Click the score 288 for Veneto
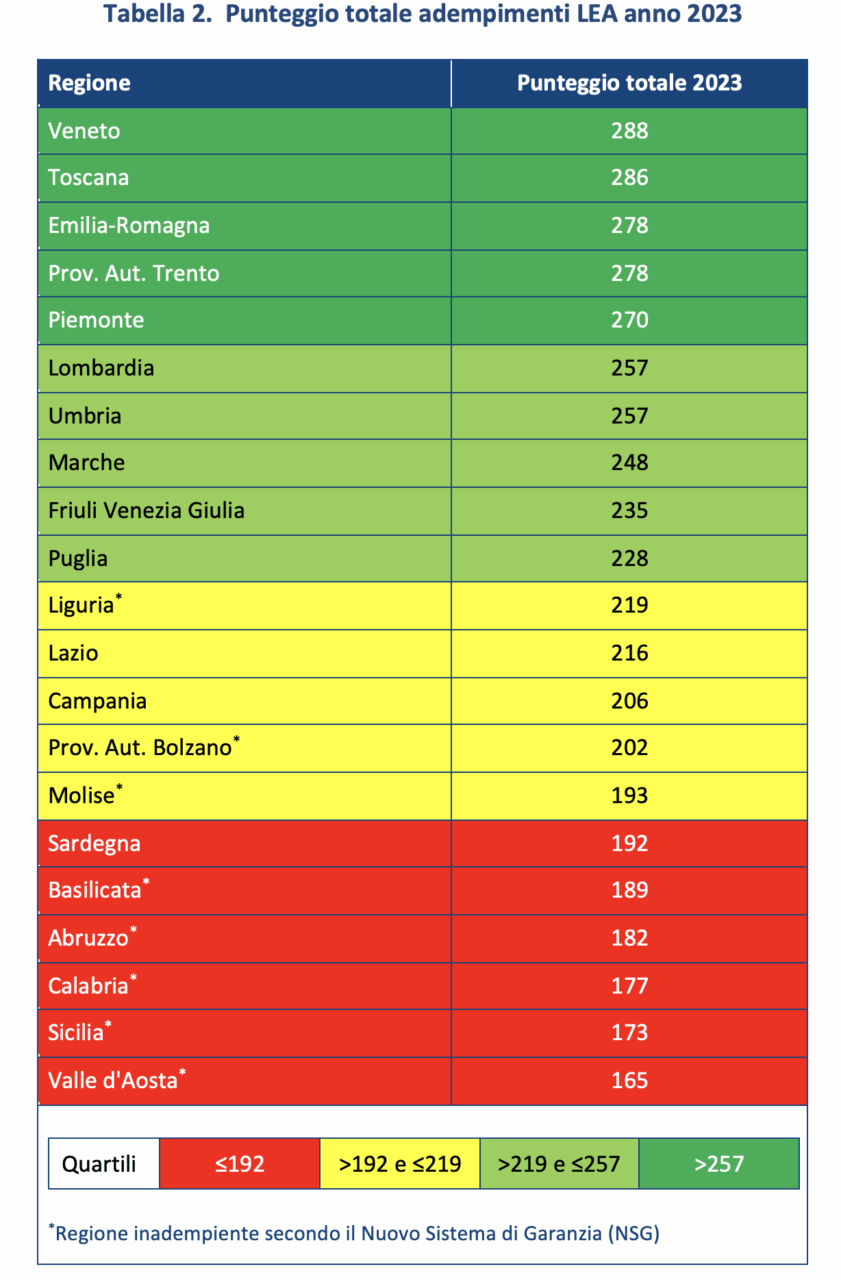 (629, 131)
